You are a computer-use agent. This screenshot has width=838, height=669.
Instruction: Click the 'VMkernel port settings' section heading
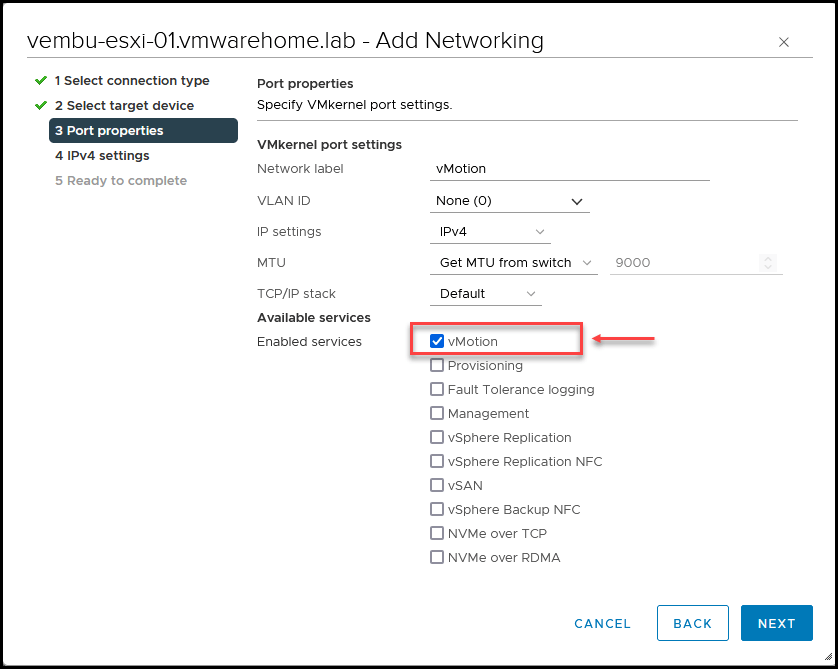click(x=329, y=145)
